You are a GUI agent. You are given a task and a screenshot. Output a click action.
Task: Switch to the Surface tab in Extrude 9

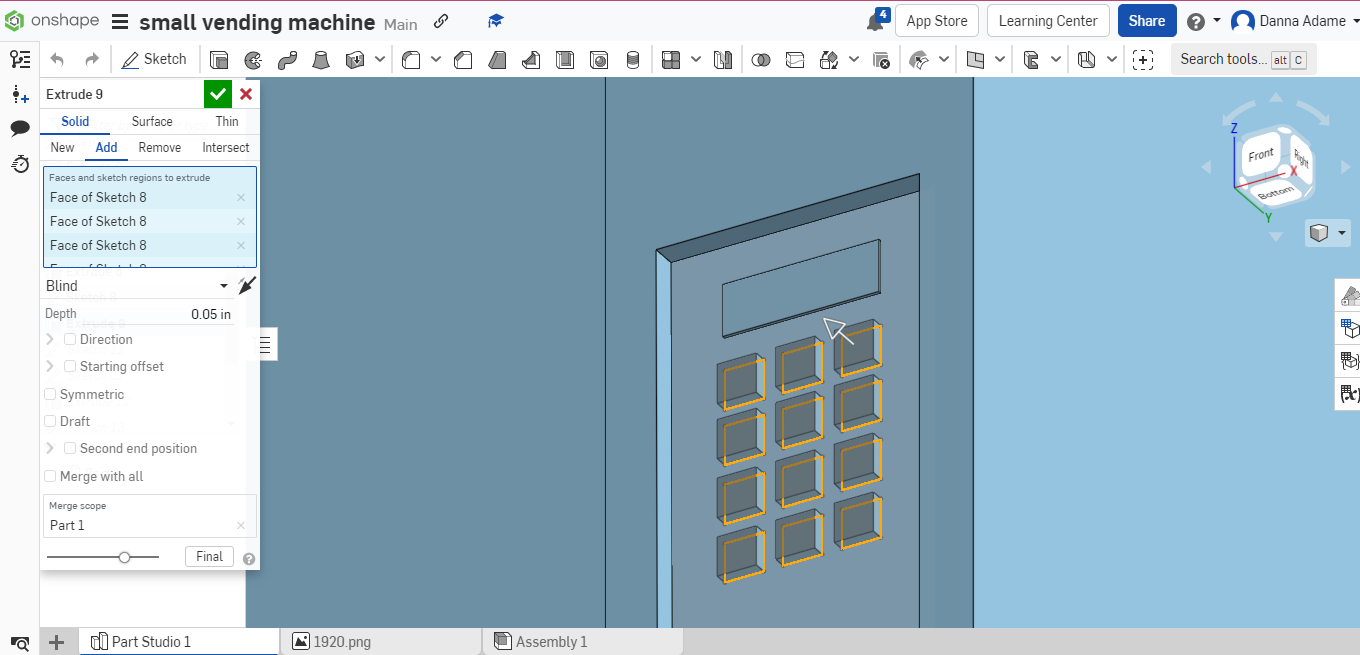(152, 121)
